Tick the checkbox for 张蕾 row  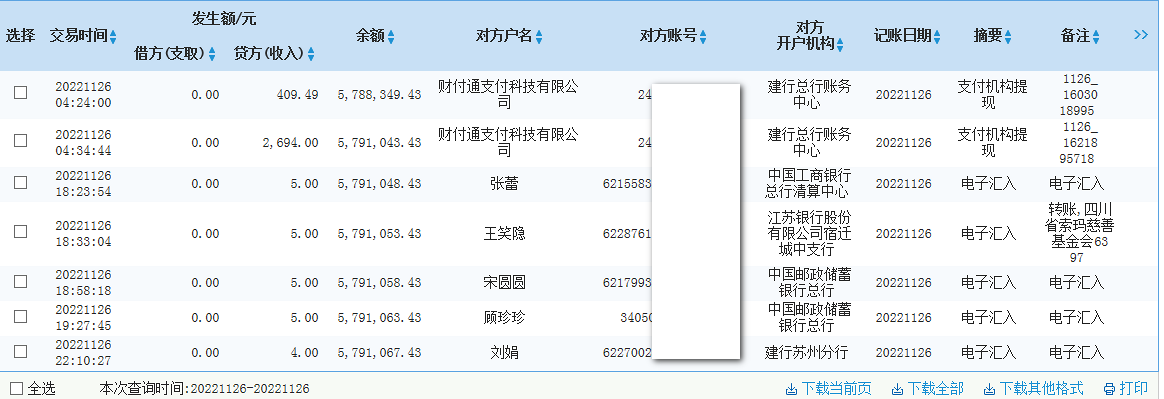pos(21,183)
